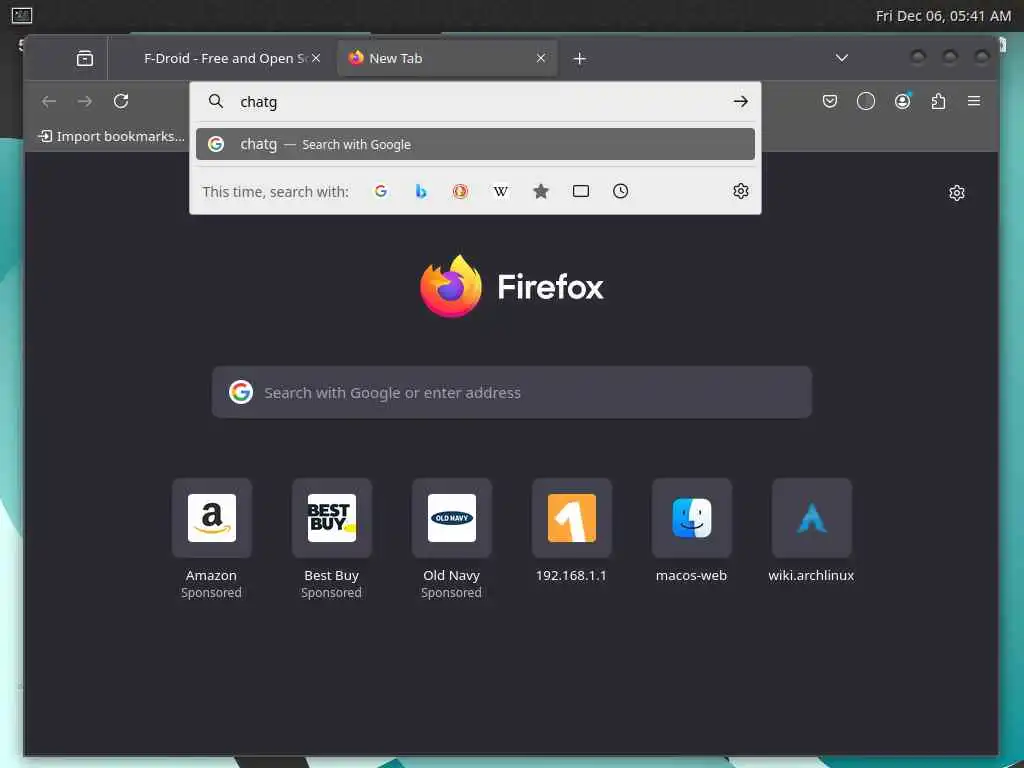Click the desktop clock 'Fri Dec 06'
Image resolution: width=1024 pixels, height=768 pixels.
pos(943,16)
